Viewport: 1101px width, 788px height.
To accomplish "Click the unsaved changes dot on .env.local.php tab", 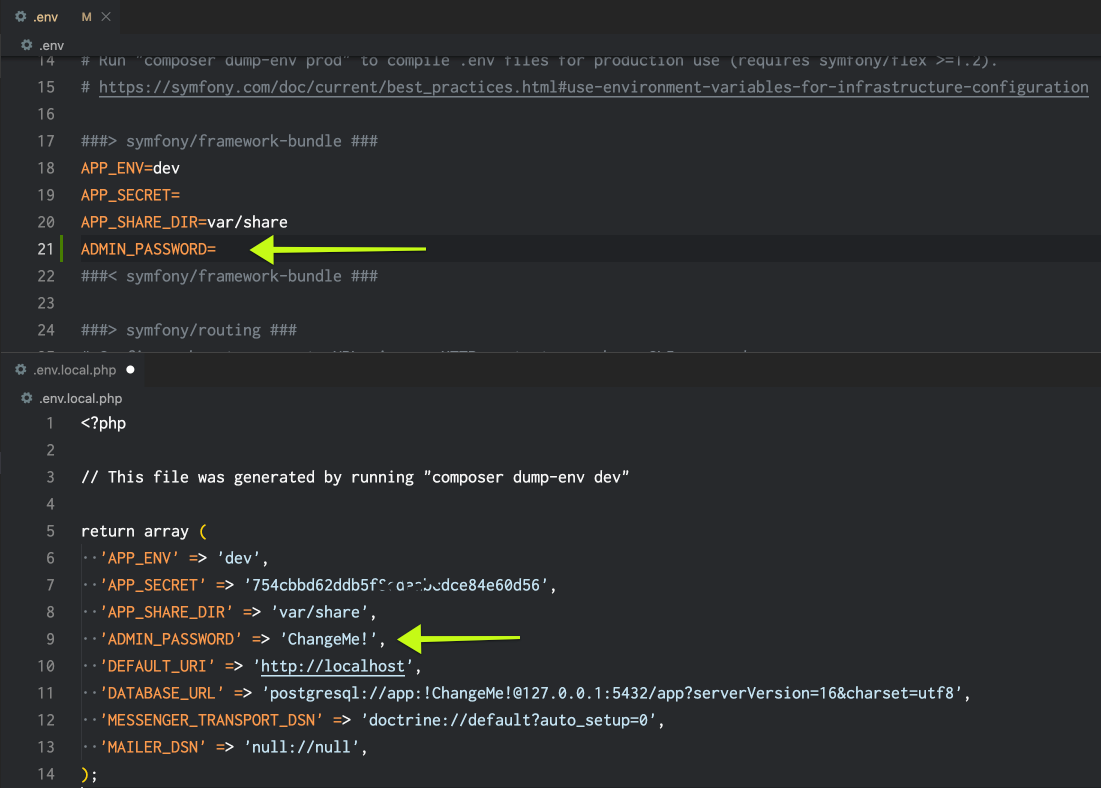I will (131, 369).
